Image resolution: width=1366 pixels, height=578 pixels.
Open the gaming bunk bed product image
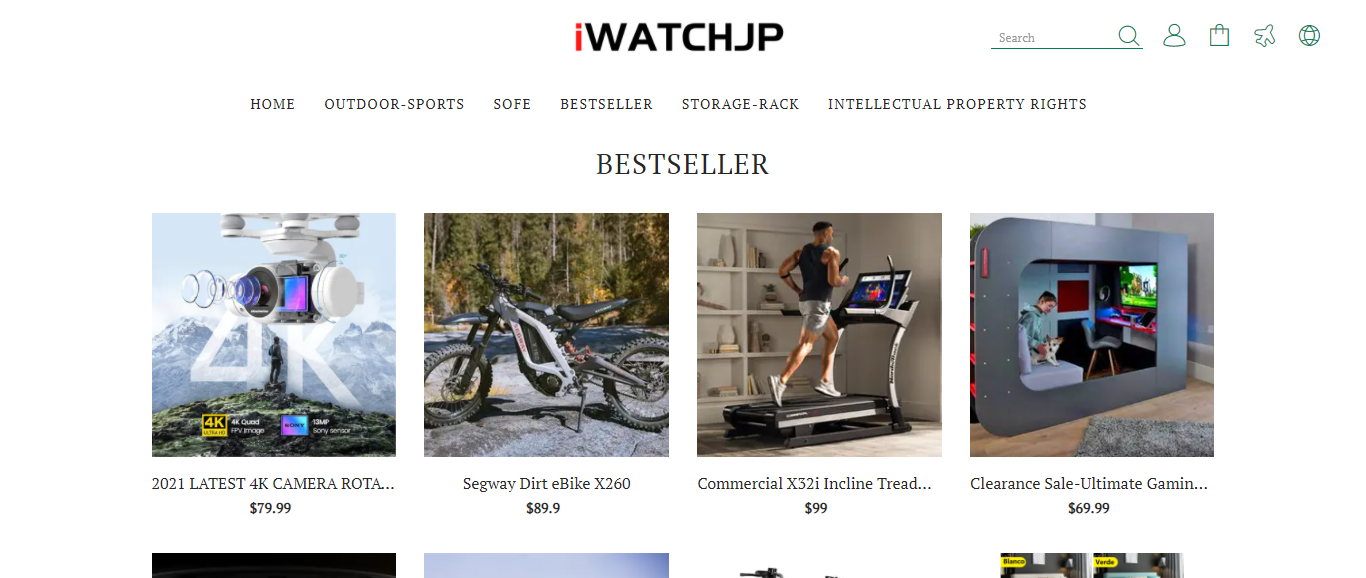(x=1092, y=335)
